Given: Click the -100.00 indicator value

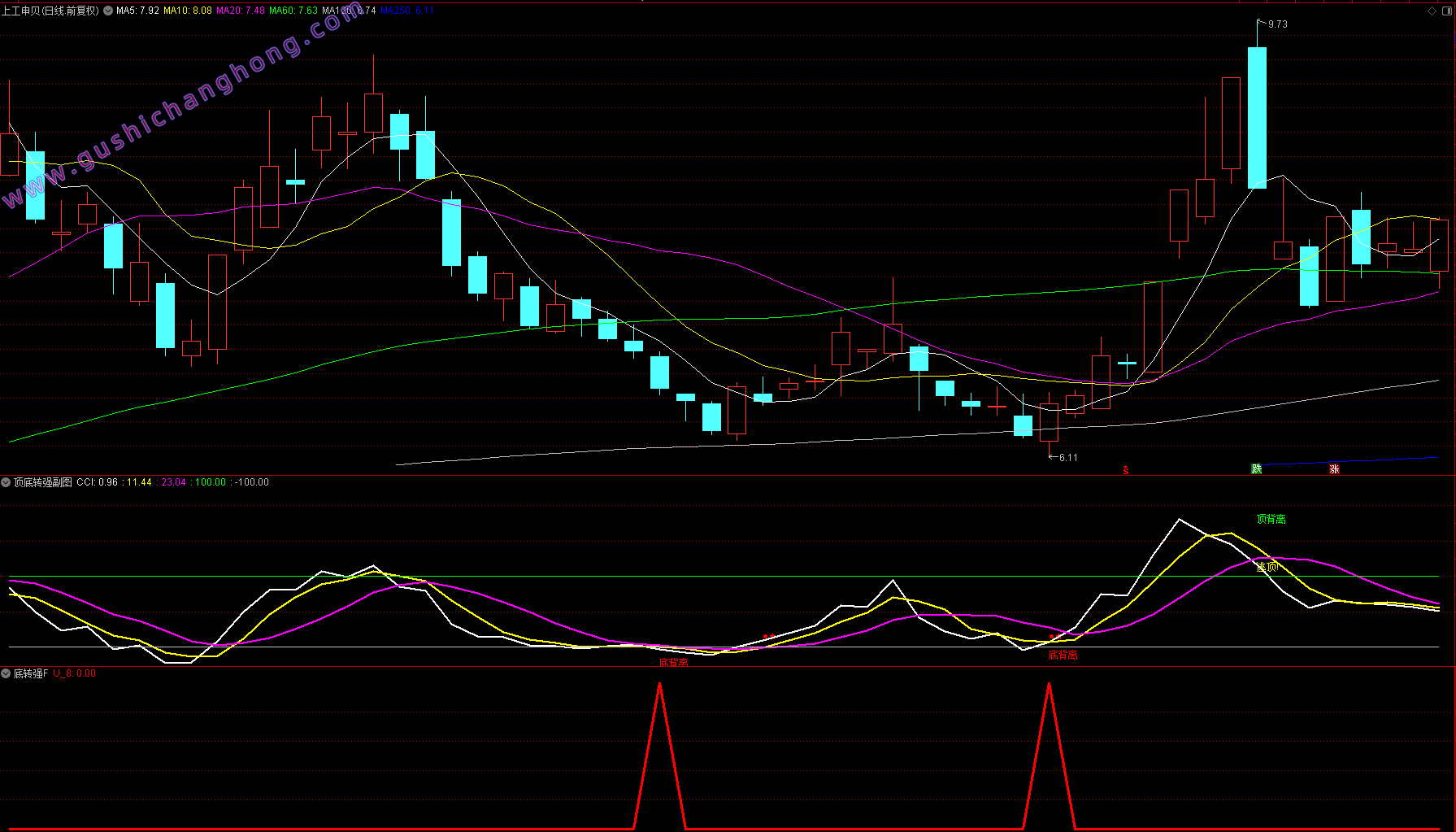Looking at the screenshot, I should [252, 482].
